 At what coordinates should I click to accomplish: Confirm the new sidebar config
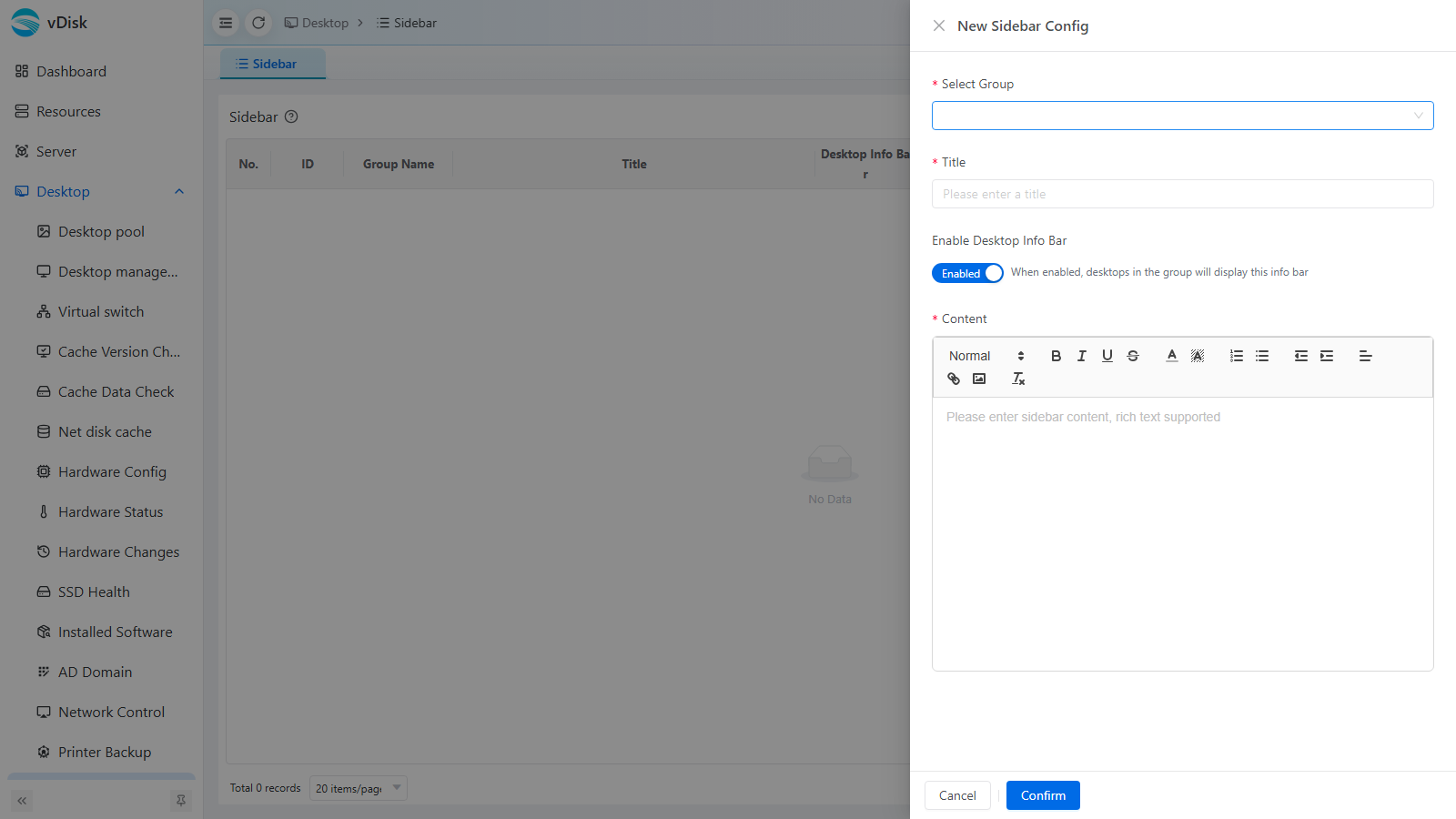pos(1043,795)
